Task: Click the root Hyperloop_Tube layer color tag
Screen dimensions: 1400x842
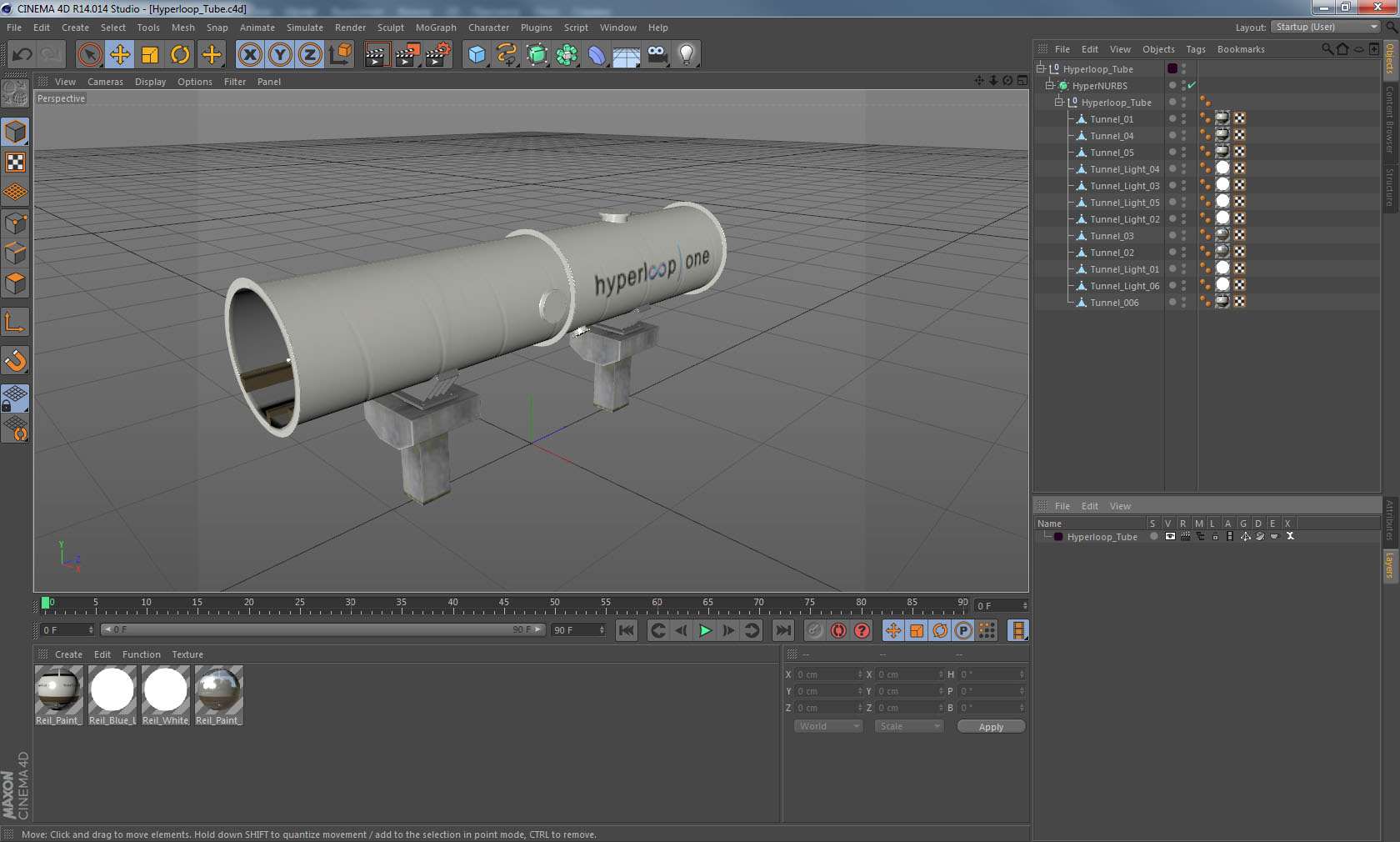Action: click(x=1172, y=68)
